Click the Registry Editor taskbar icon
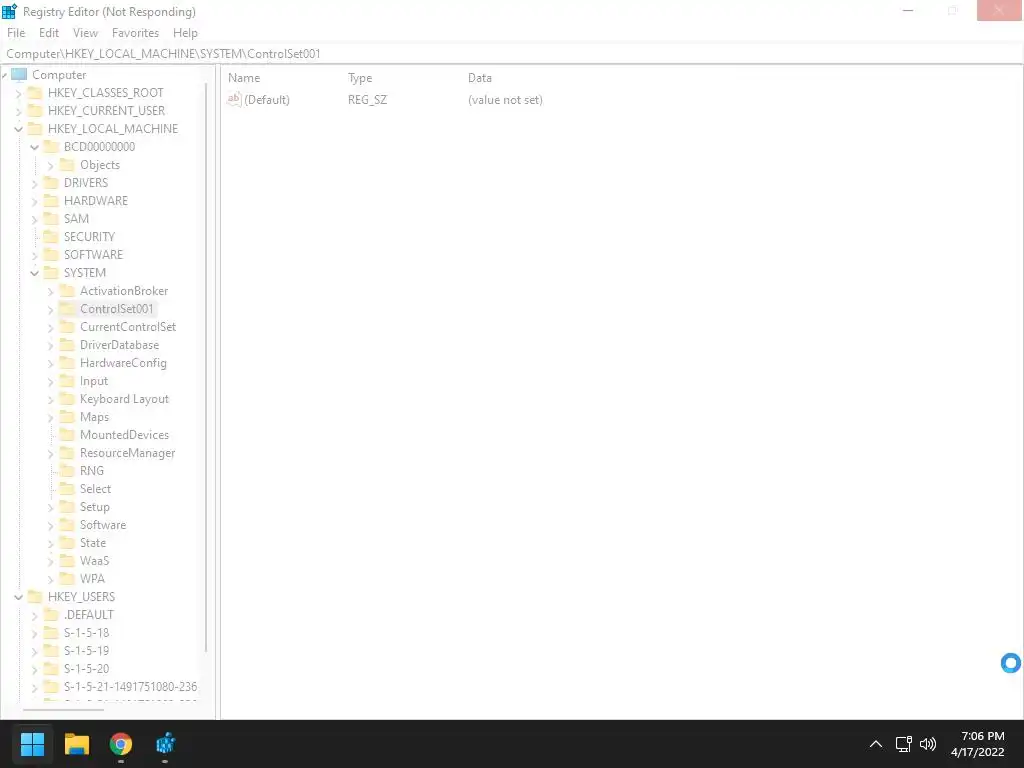The image size is (1024, 768). [x=165, y=744]
